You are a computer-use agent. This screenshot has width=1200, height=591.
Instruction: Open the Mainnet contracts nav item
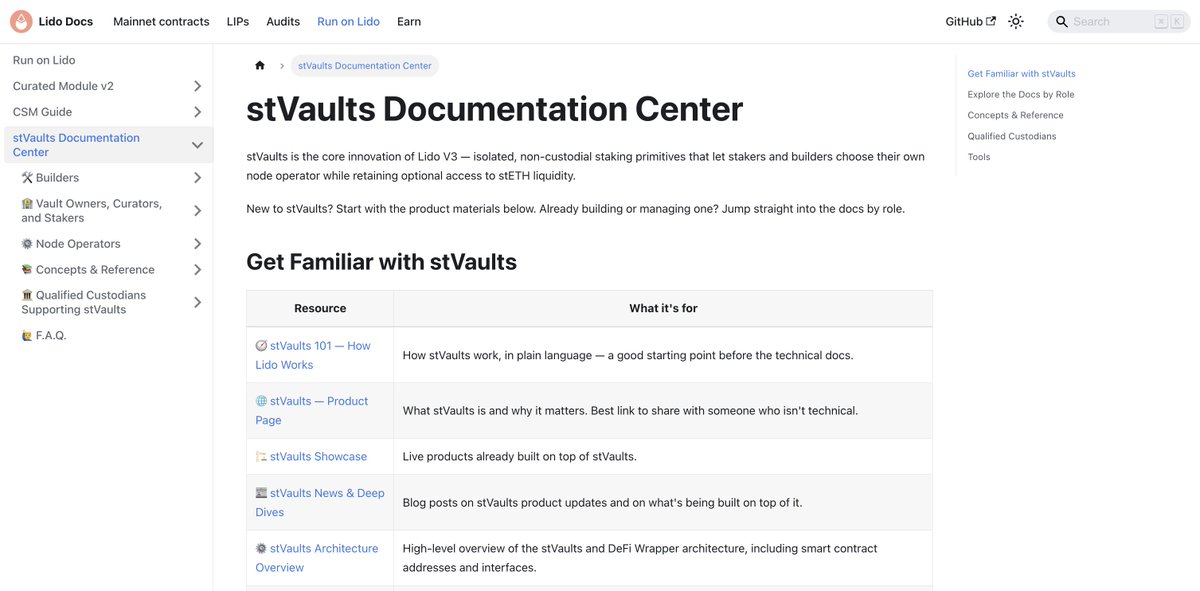[161, 21]
